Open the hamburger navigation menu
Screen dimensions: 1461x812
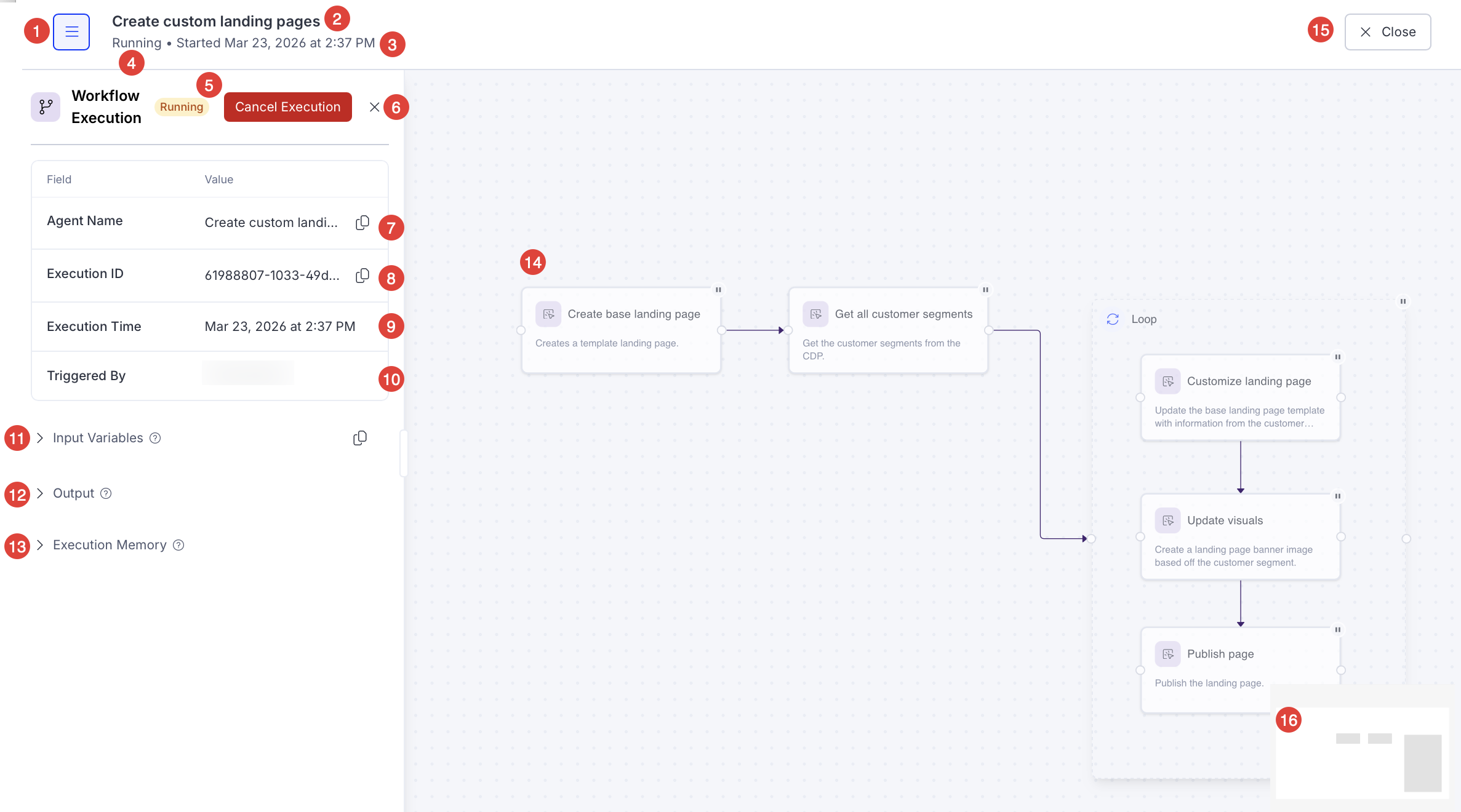point(71,31)
